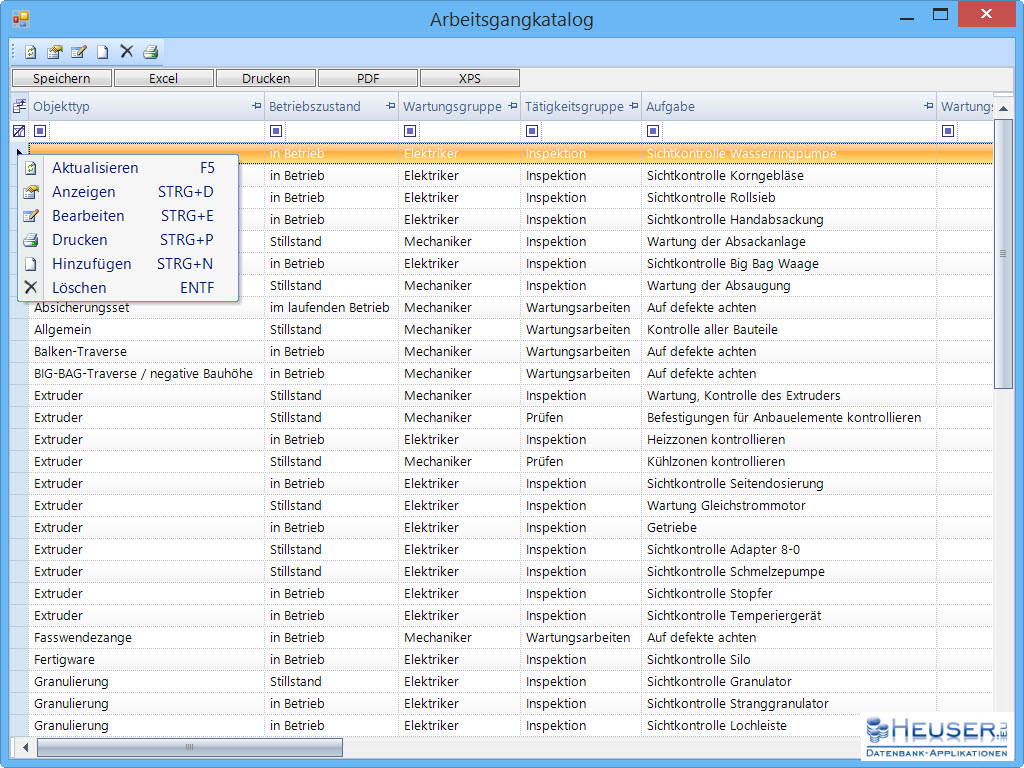Click the horizontal scrollbar thumb at the bottom

click(x=190, y=747)
